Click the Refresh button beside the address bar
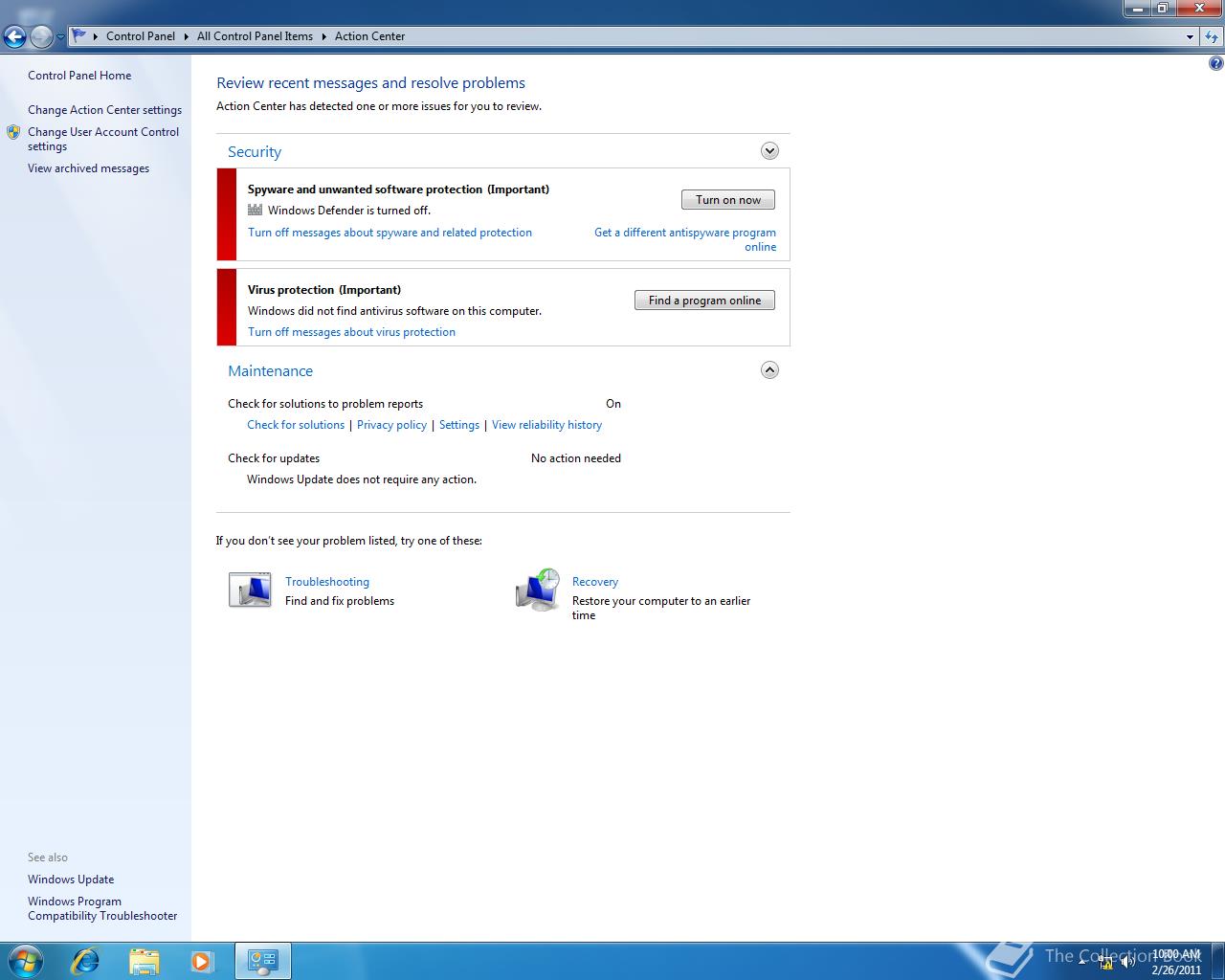 (1212, 37)
